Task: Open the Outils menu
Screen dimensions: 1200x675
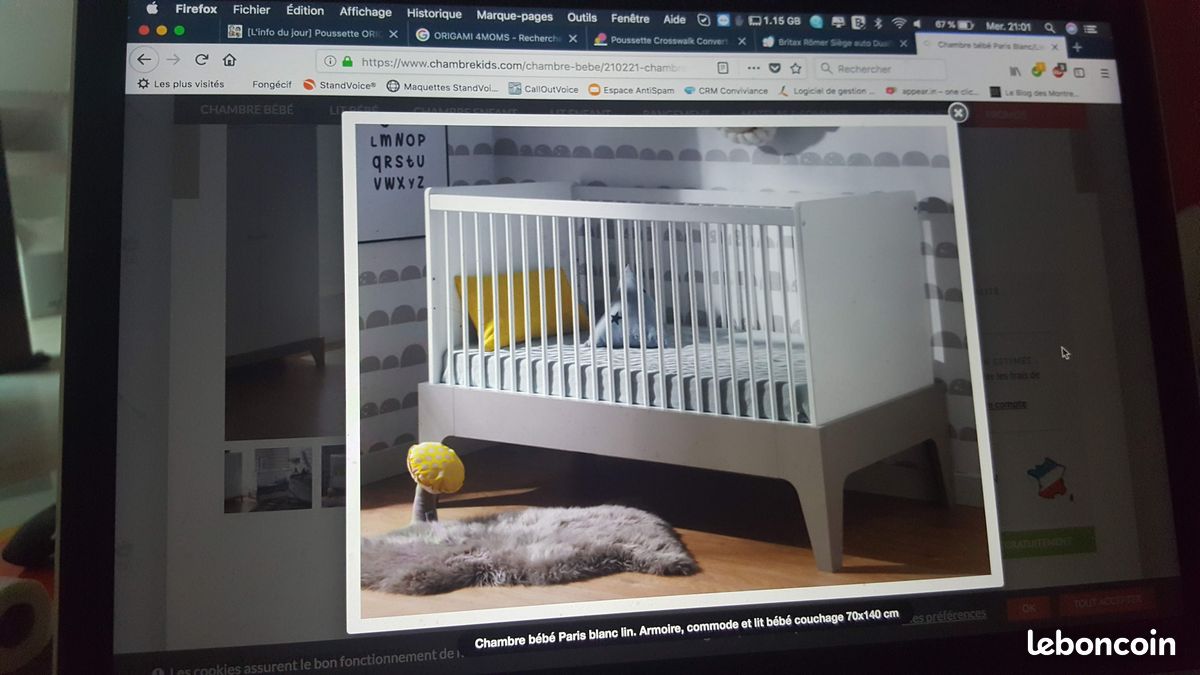Action: click(x=582, y=17)
